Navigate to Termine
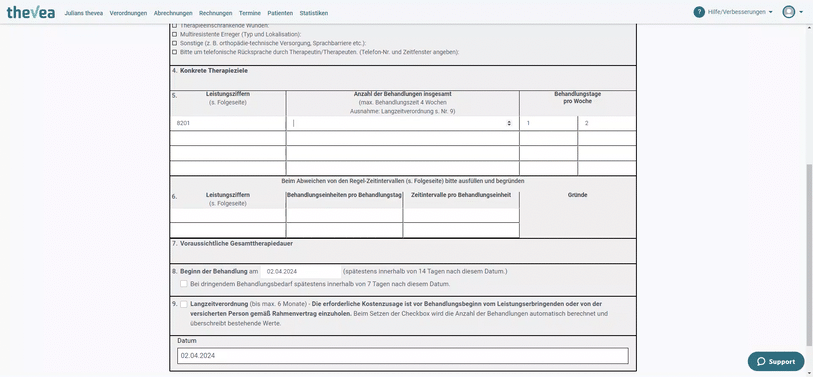813x377 pixels. point(250,13)
